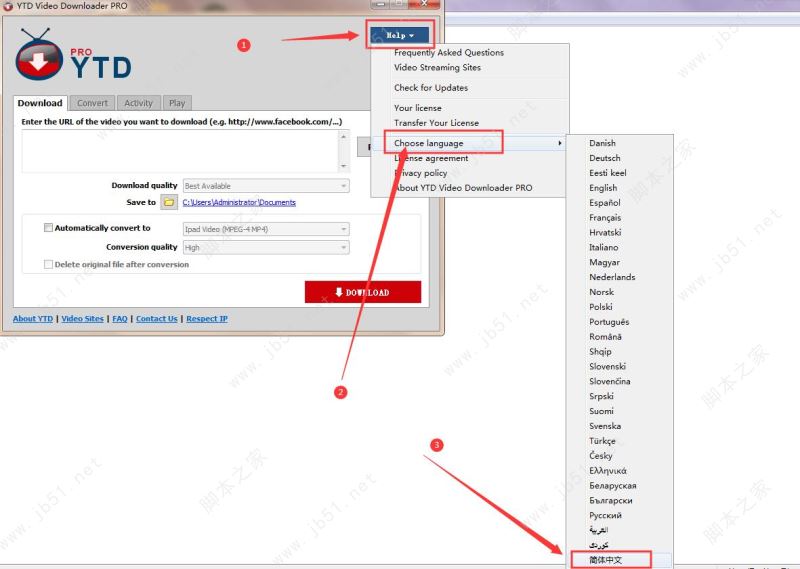
Task: Click the YTD PRO logo
Action: [x=73, y=56]
